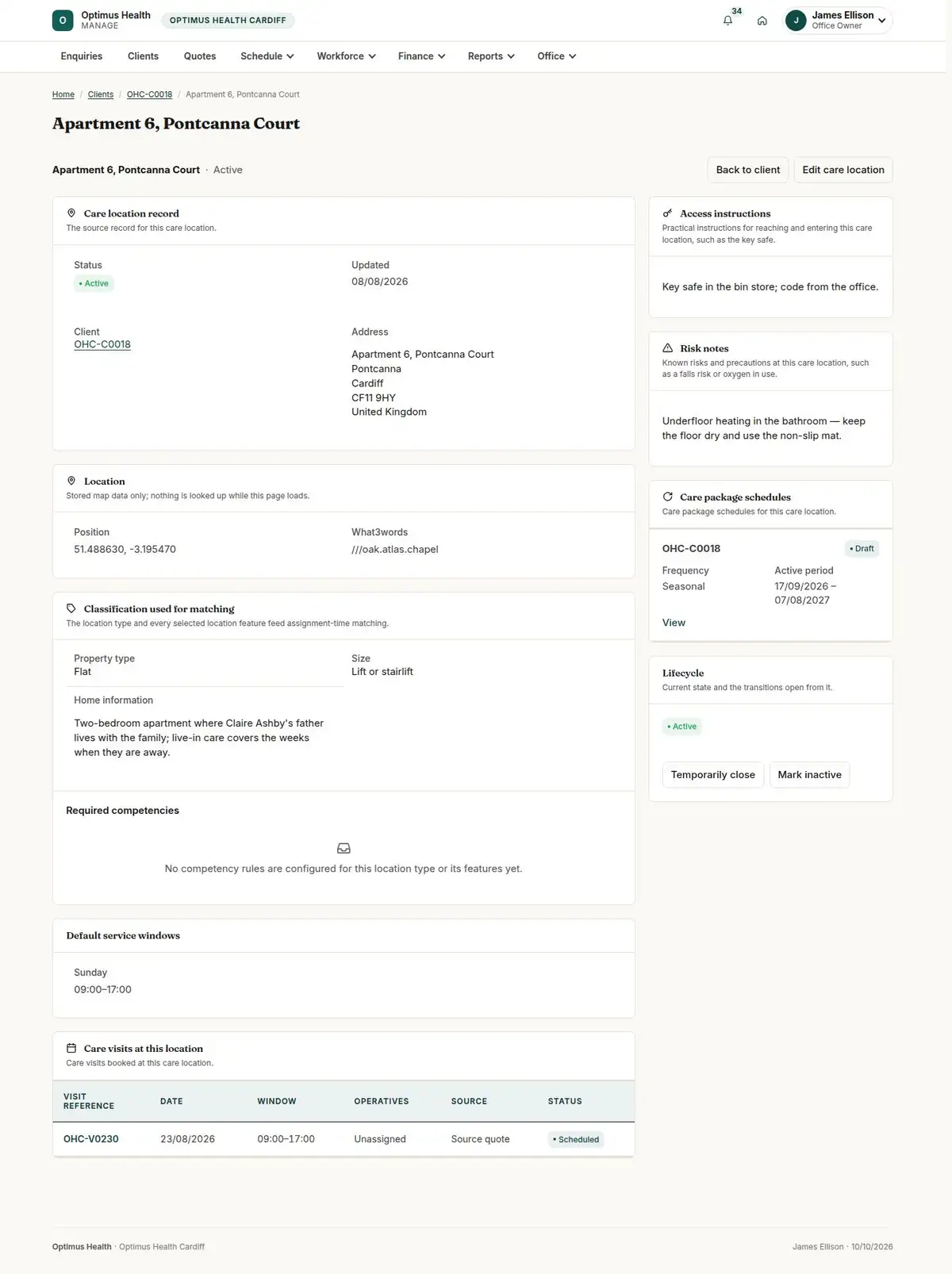Click the Draft status badge

[862, 548]
